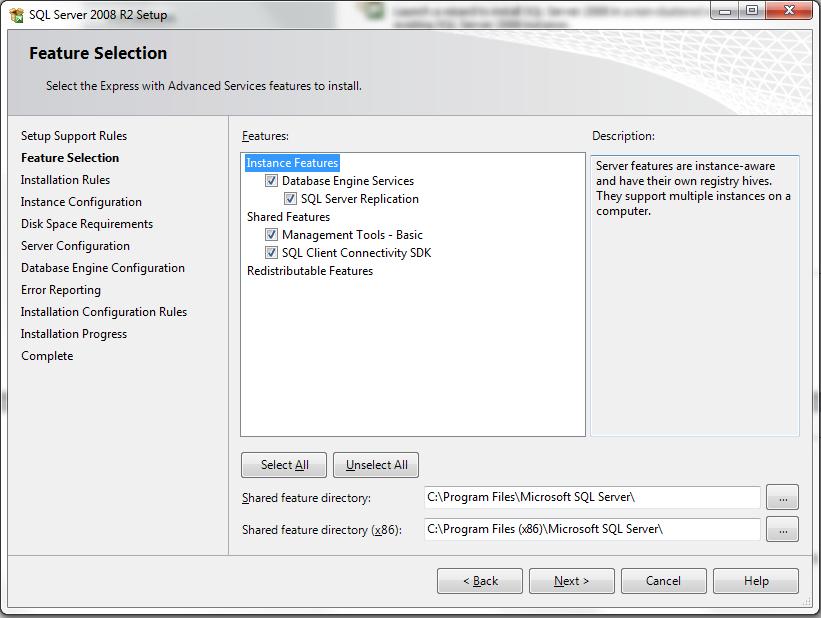Image resolution: width=821 pixels, height=618 pixels.
Task: Click the Unselect All button
Action: point(376,465)
